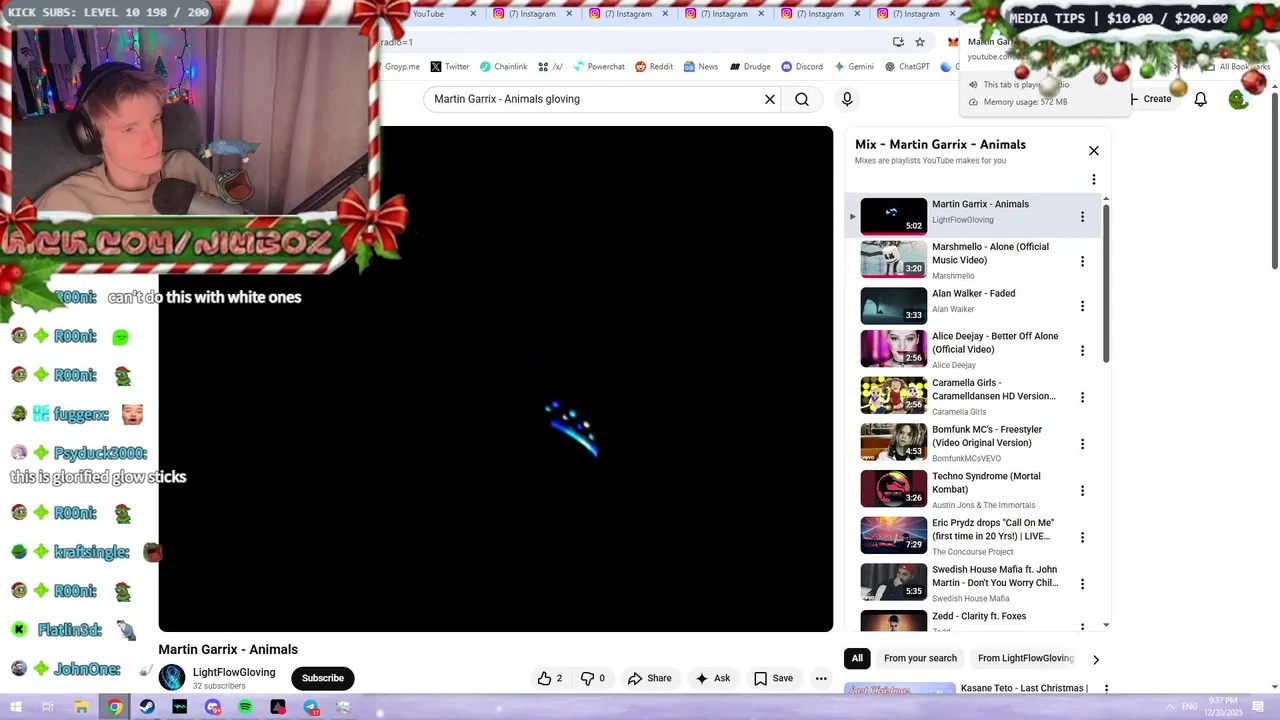The width and height of the screenshot is (1280, 720).
Task: Show more filter chips with right chevron
Action: (x=1095, y=659)
